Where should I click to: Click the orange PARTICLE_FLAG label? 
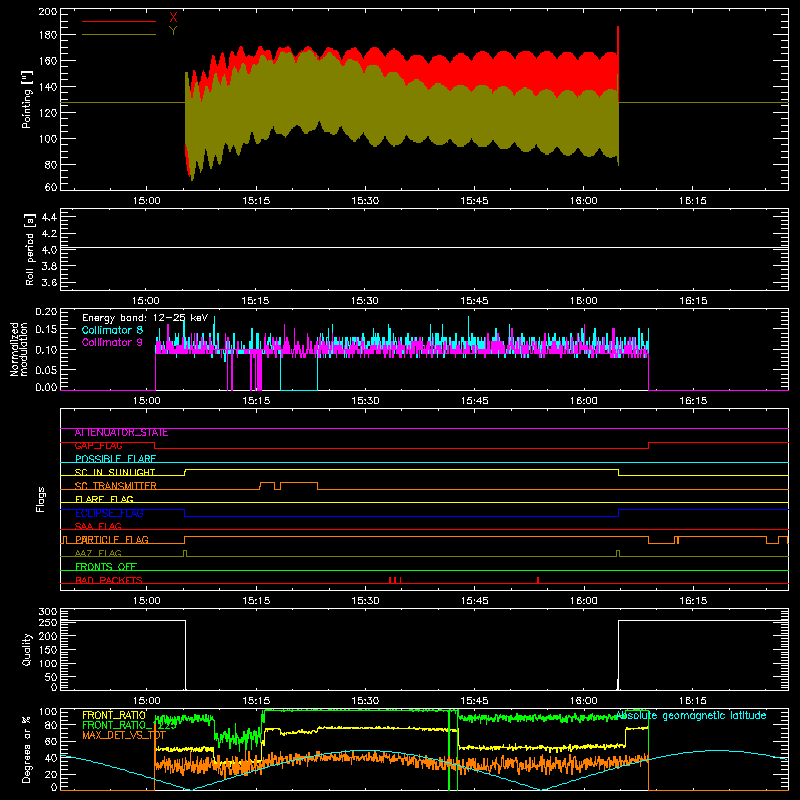coord(112,540)
